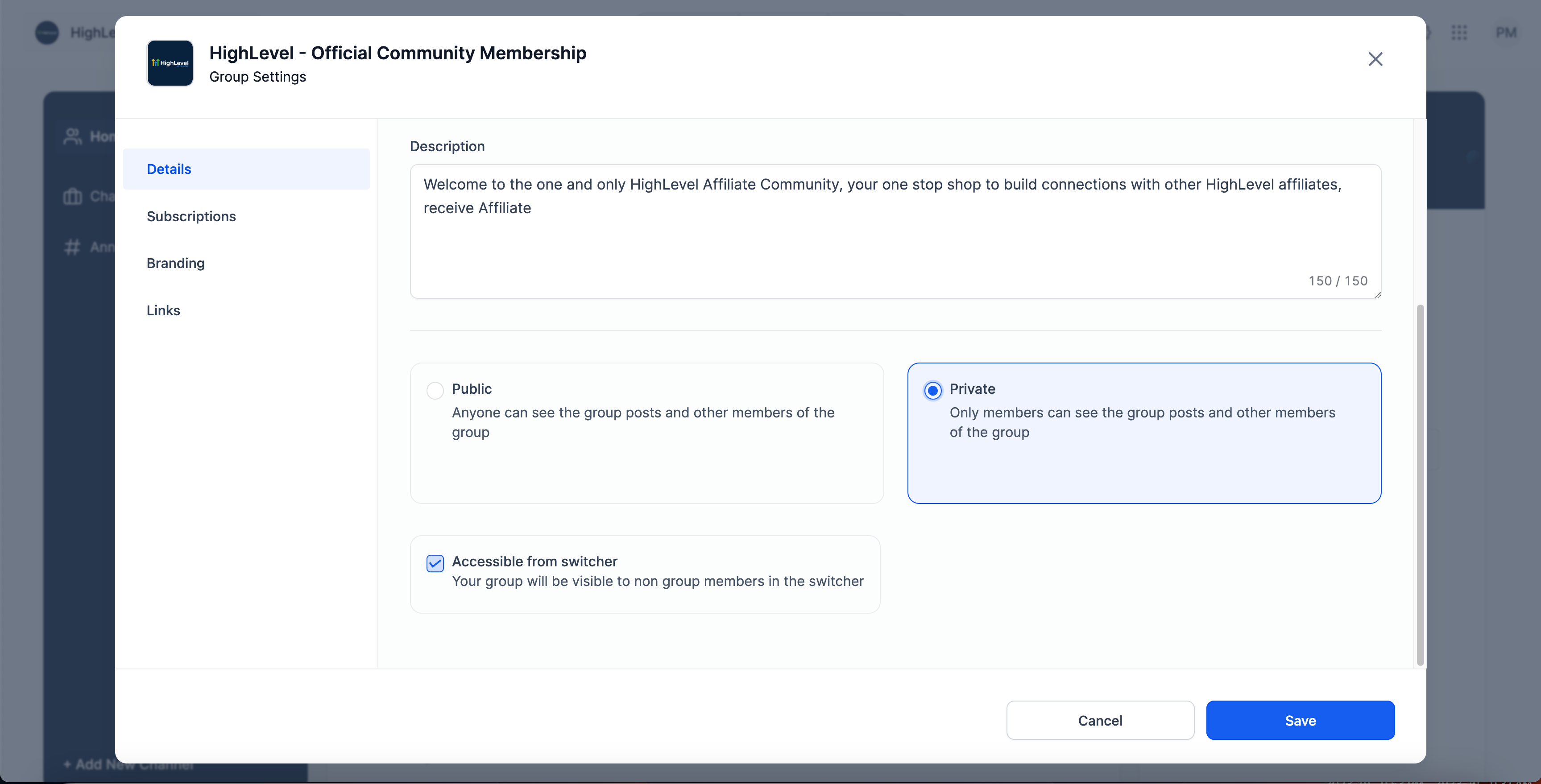
Task: Click the Cancel button
Action: [x=1100, y=720]
